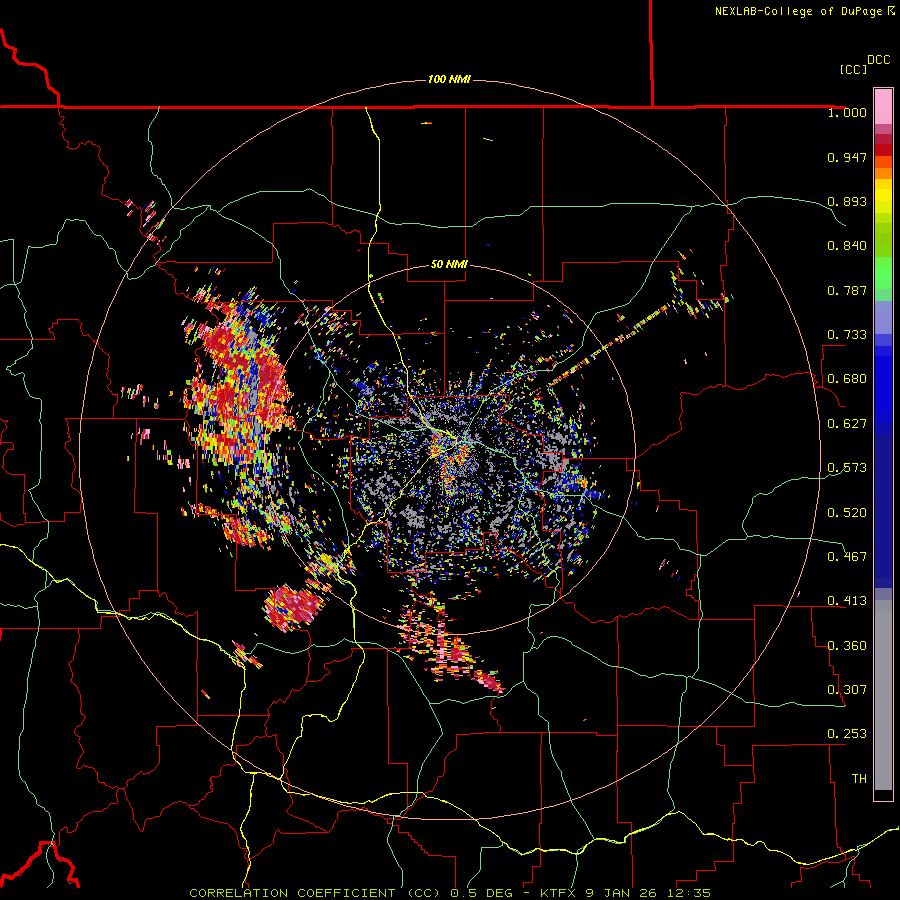The image size is (900, 900).
Task: Click the 0.360 scale value
Action: point(847,646)
